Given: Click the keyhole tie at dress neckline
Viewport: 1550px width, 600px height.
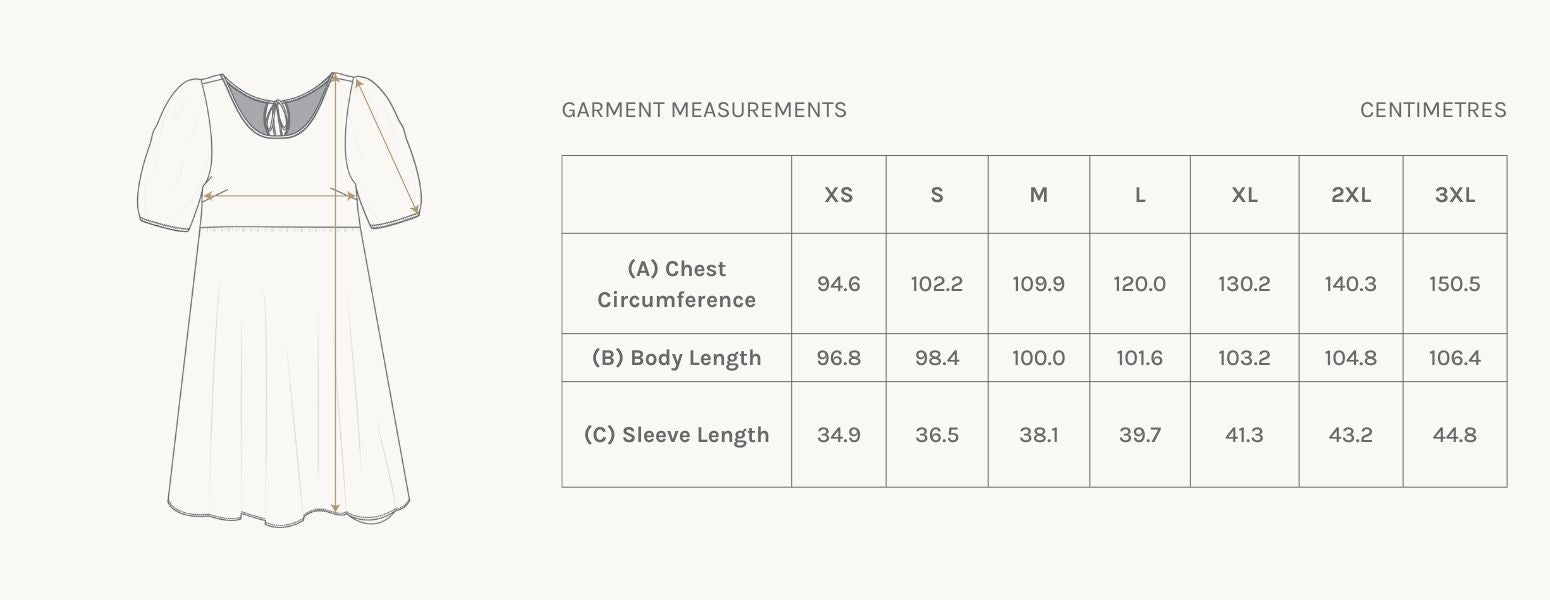Looking at the screenshot, I should tap(277, 119).
